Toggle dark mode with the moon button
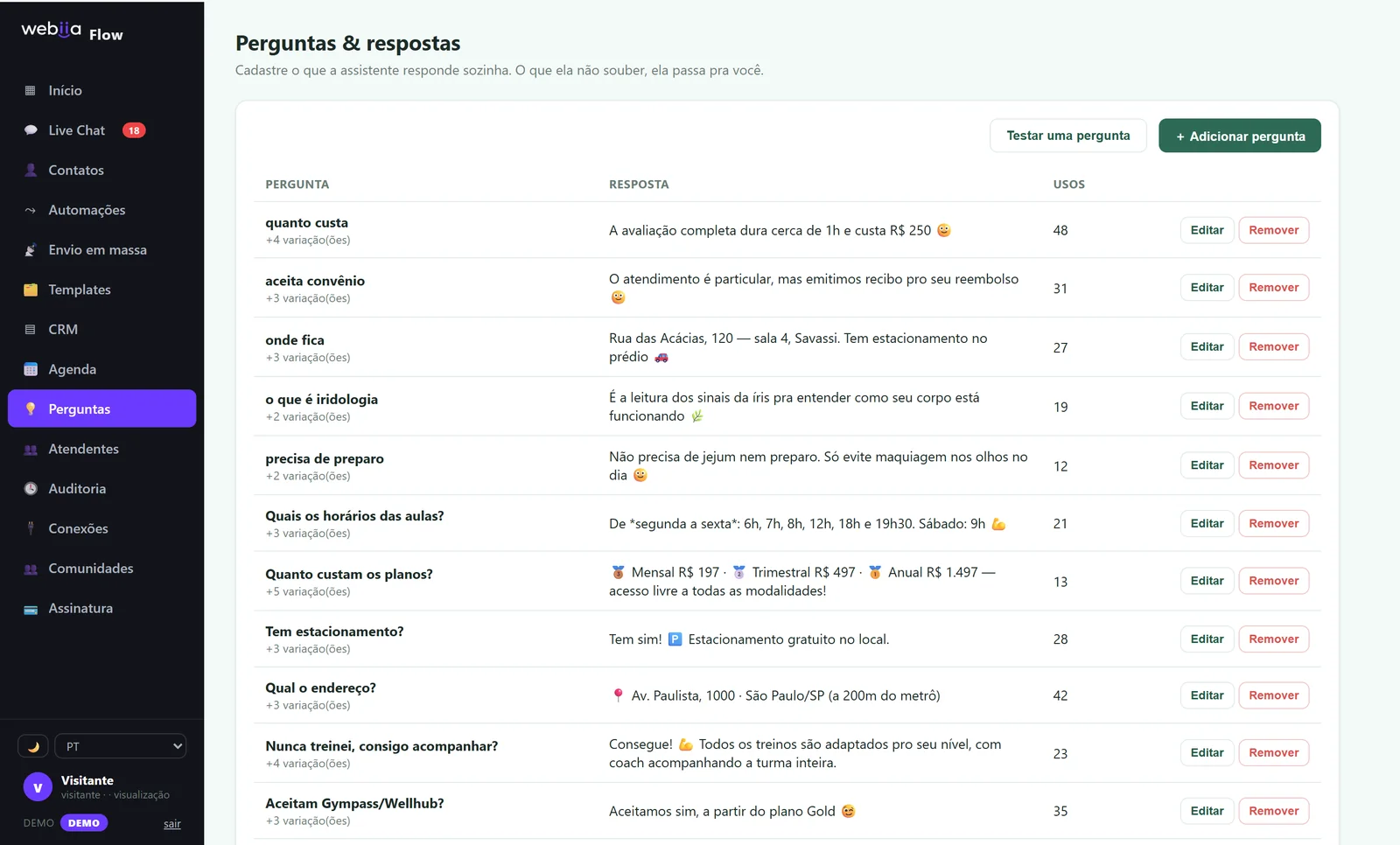1400x845 pixels. pos(33,746)
